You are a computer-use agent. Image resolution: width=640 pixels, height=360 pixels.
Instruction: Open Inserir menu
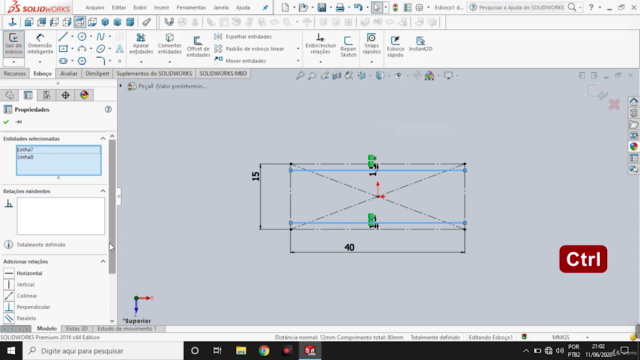tap(161, 7)
